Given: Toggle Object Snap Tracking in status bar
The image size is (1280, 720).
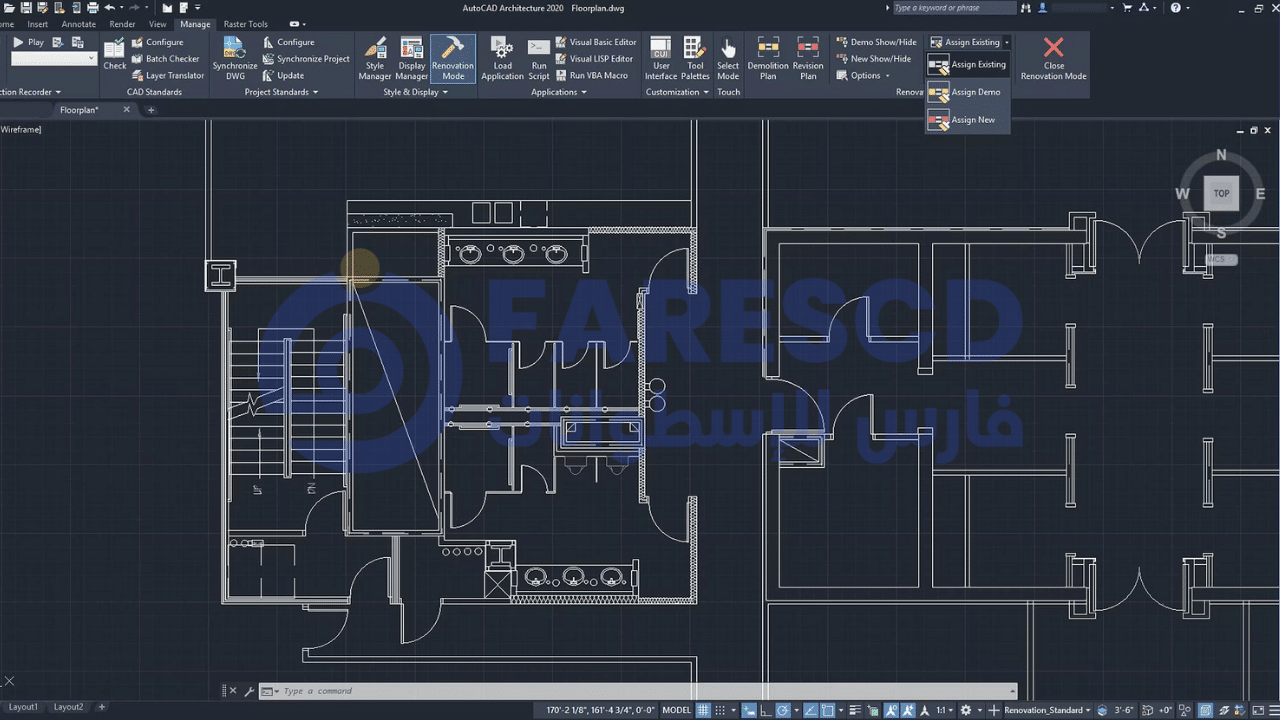Looking at the screenshot, I should [810, 710].
